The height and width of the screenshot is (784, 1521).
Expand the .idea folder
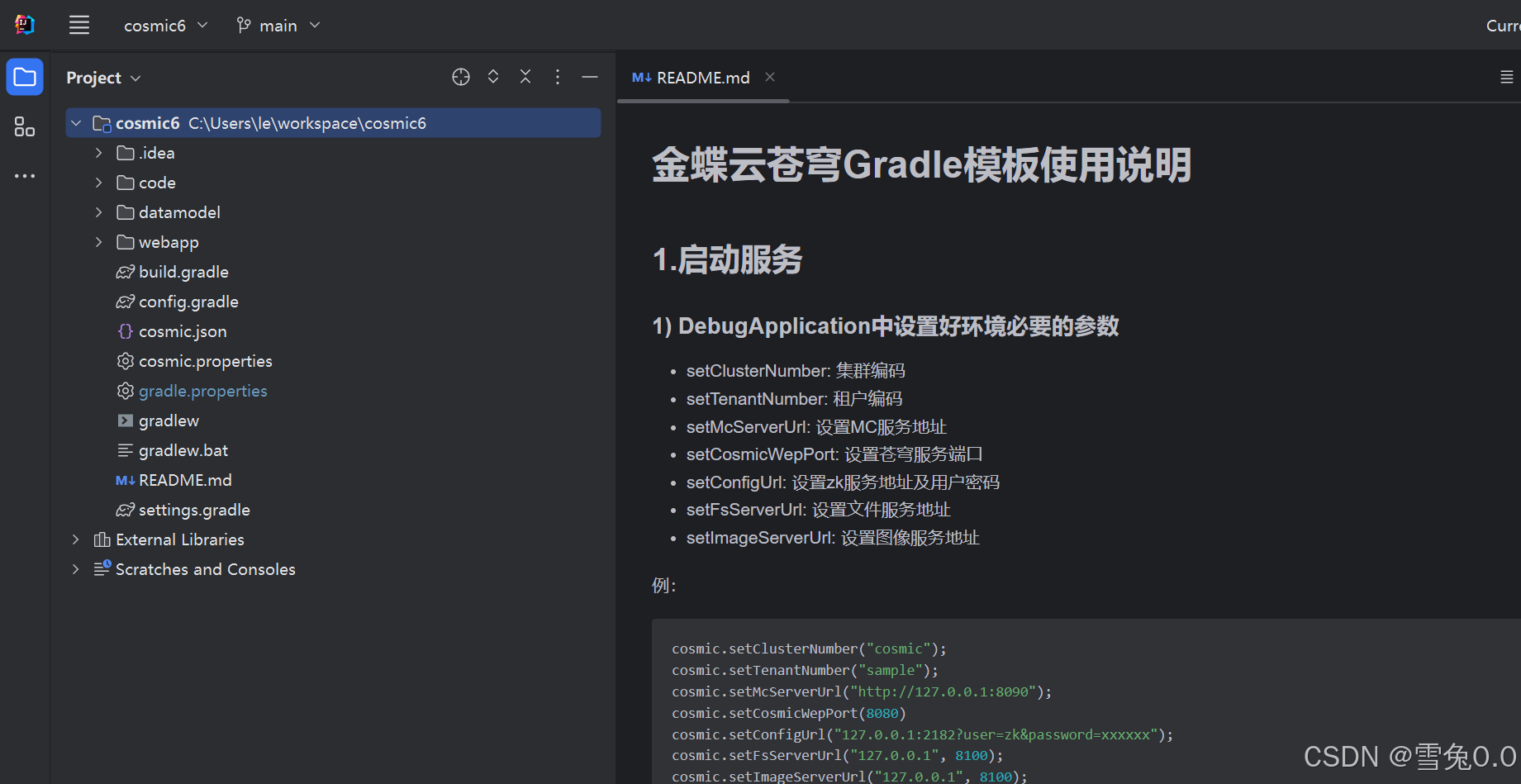tap(99, 153)
